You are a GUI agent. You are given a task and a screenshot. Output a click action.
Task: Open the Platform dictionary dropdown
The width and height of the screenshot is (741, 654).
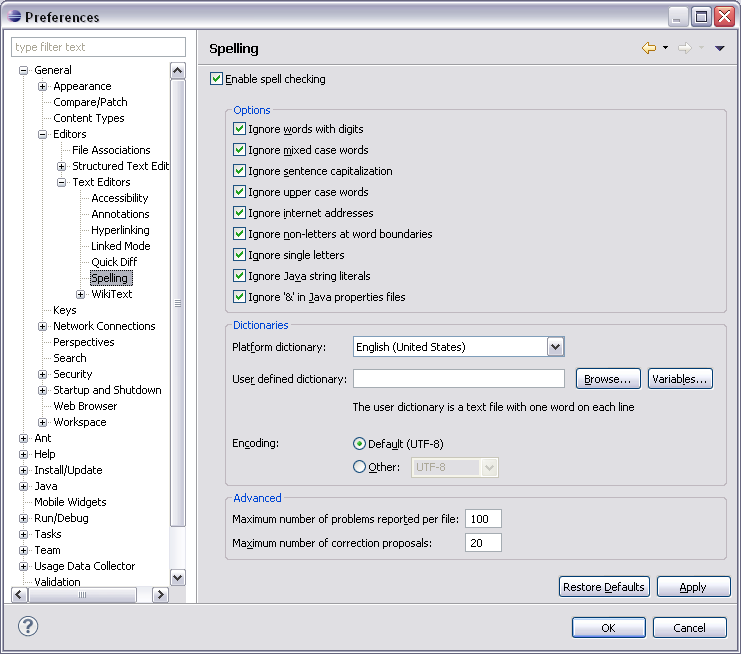click(x=556, y=347)
